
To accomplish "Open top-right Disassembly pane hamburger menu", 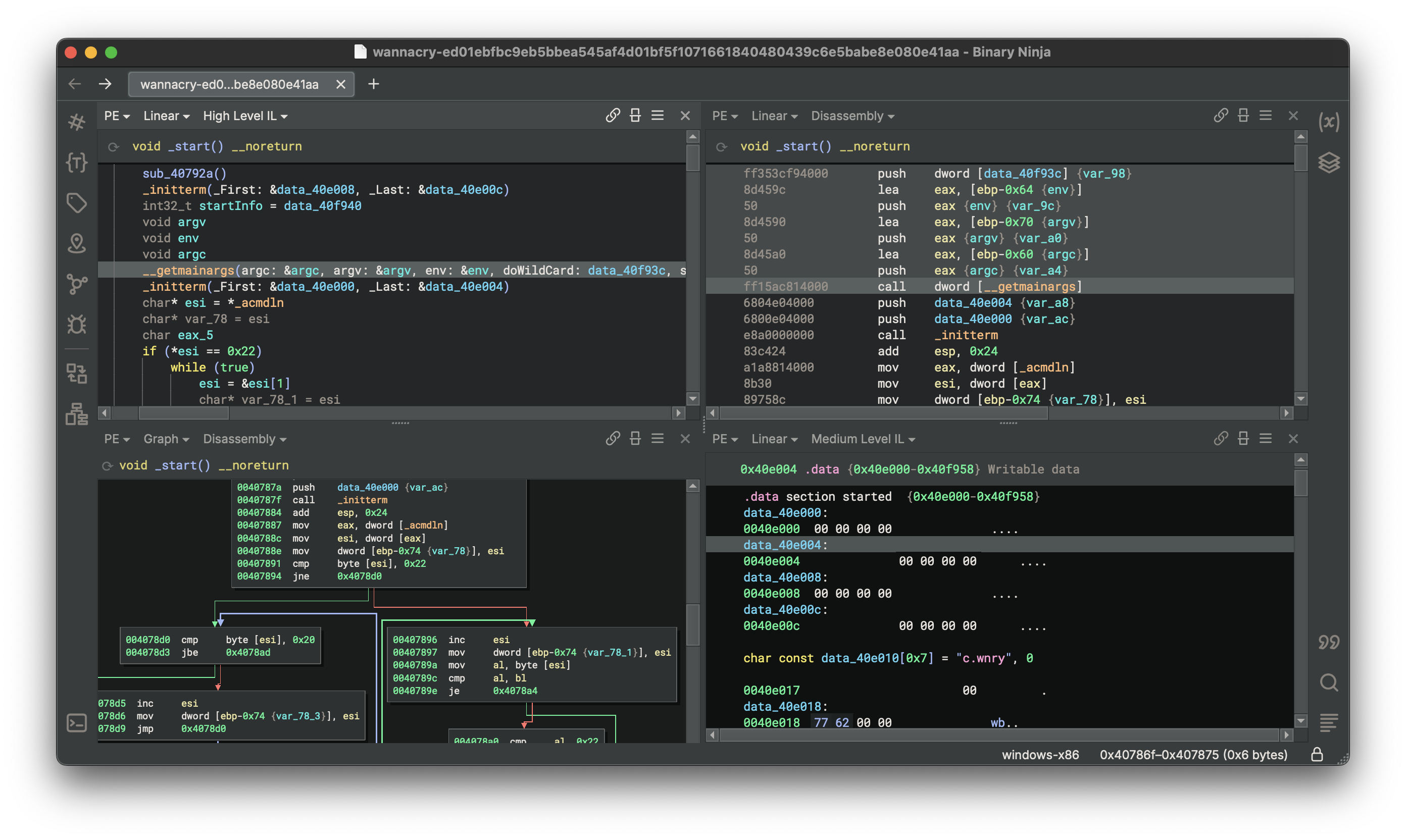I will tap(1266, 116).
